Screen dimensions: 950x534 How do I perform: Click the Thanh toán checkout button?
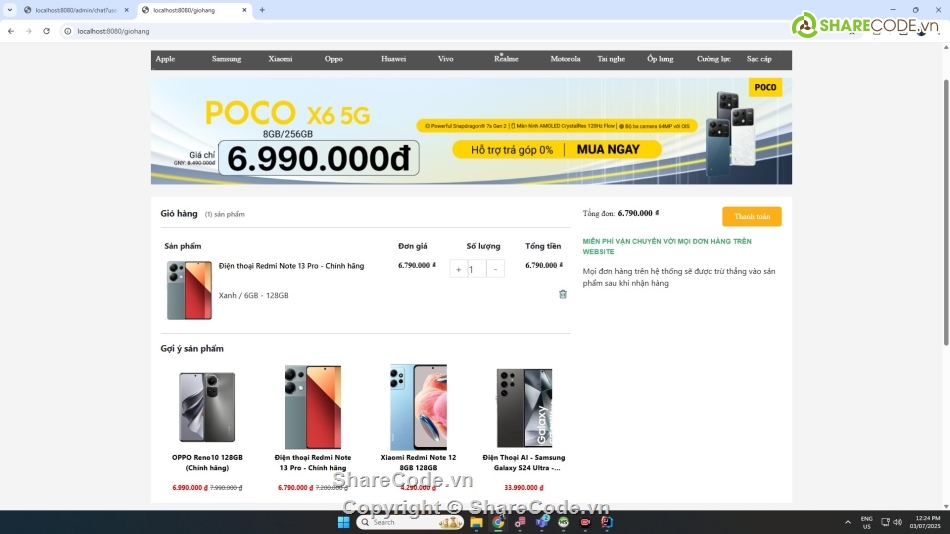[x=752, y=216]
